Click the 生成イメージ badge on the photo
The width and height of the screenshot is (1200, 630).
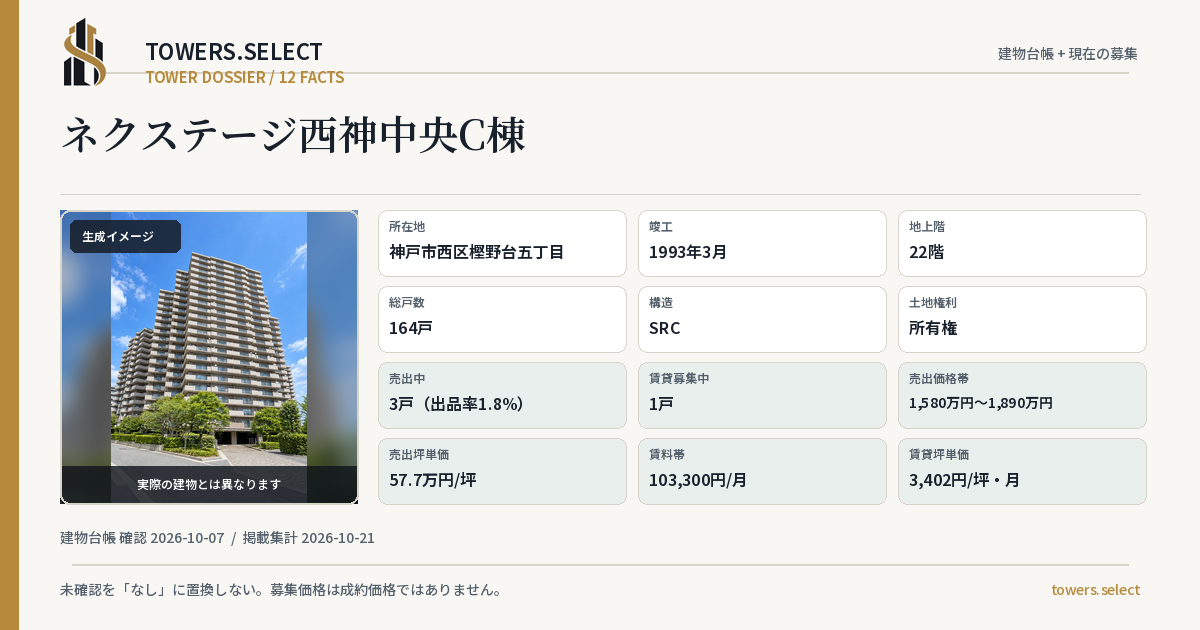(125, 237)
